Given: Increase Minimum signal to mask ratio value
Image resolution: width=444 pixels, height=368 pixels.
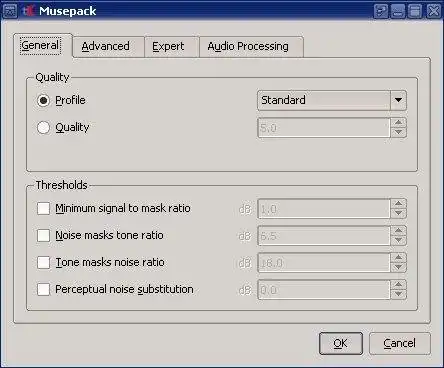Looking at the screenshot, I should click(x=398, y=204).
